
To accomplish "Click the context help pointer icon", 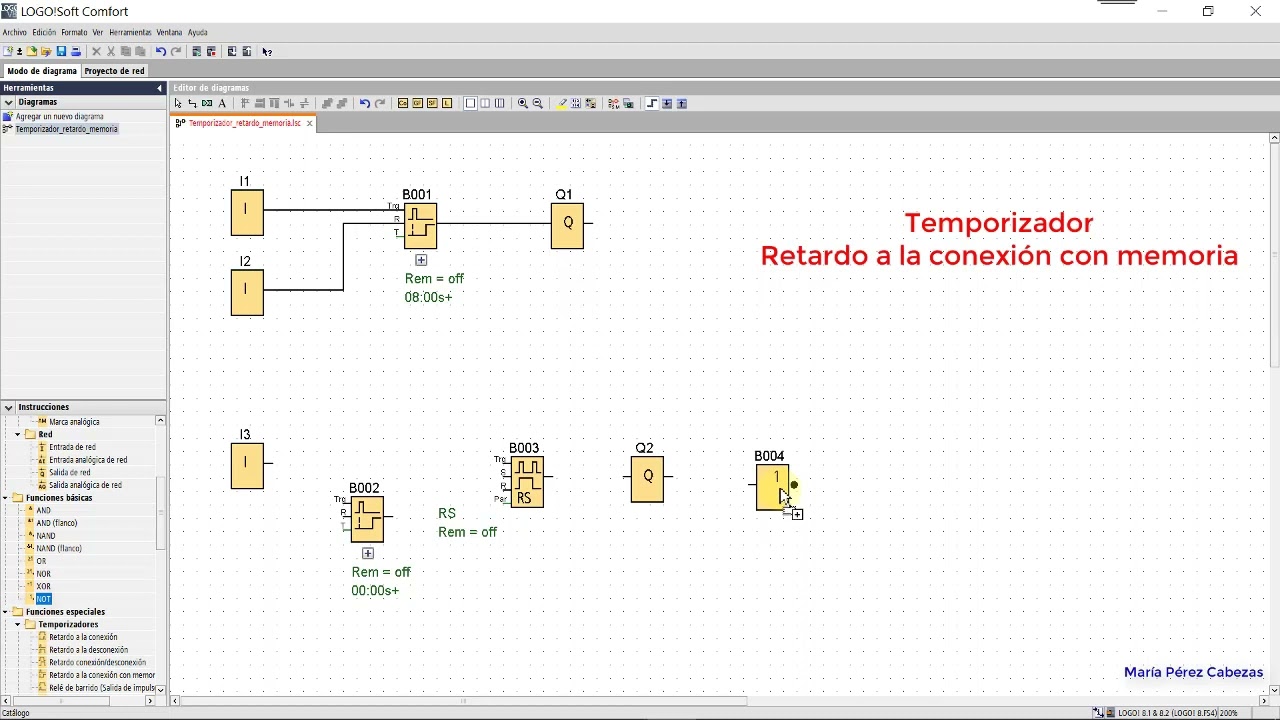I will [x=267, y=51].
